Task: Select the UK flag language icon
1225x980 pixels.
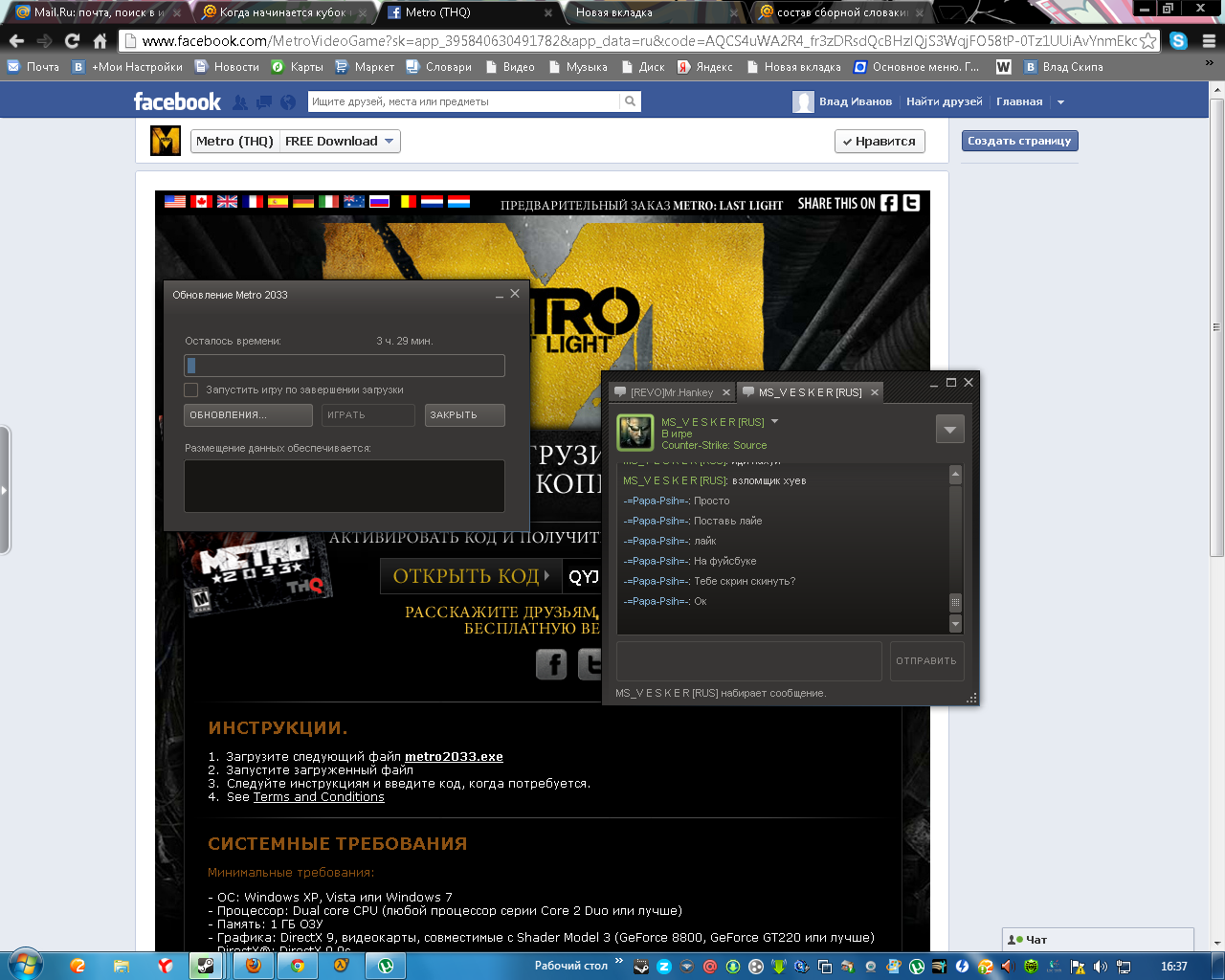Action: pos(227,202)
